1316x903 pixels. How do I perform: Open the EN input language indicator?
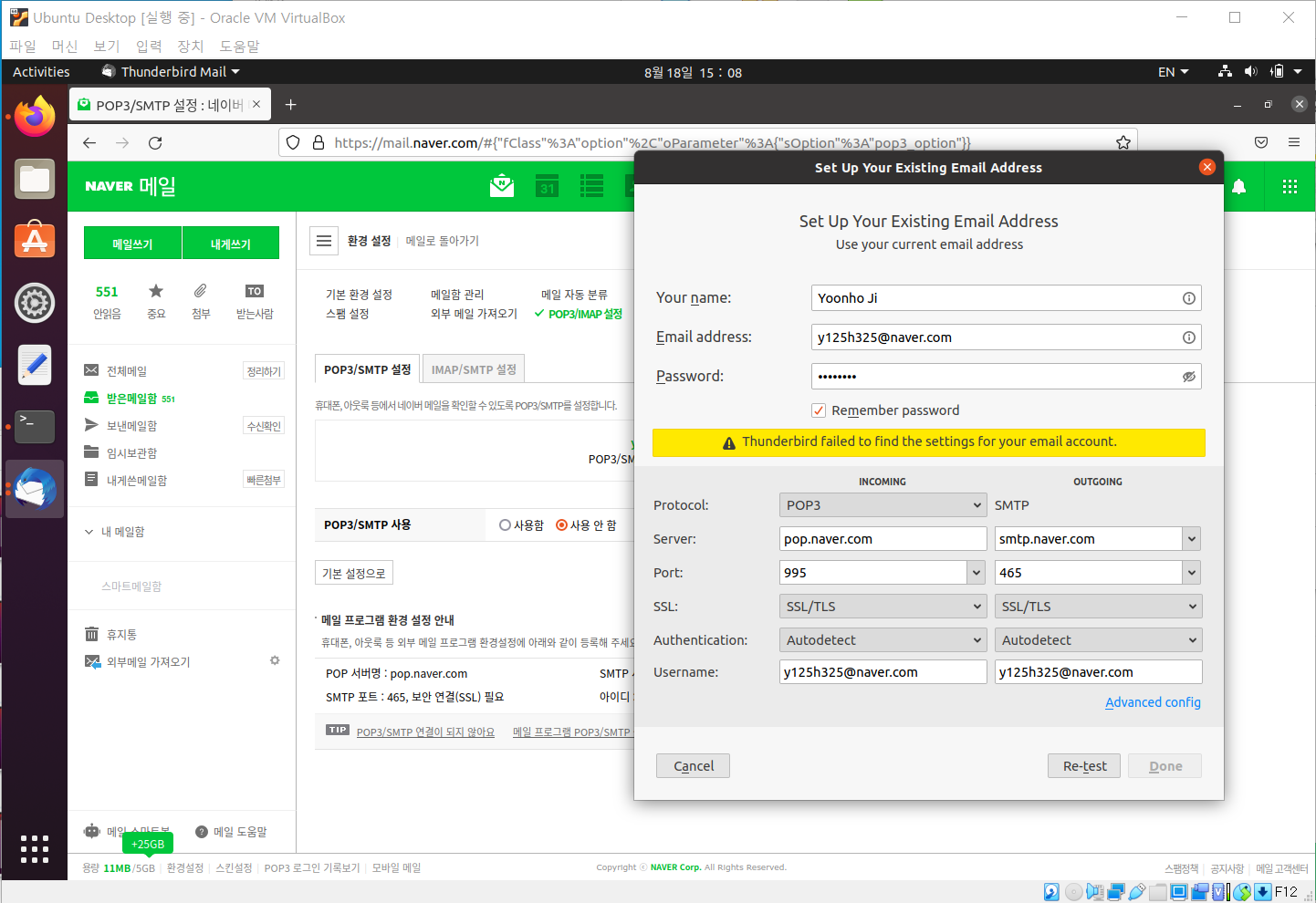pyautogui.click(x=1174, y=72)
